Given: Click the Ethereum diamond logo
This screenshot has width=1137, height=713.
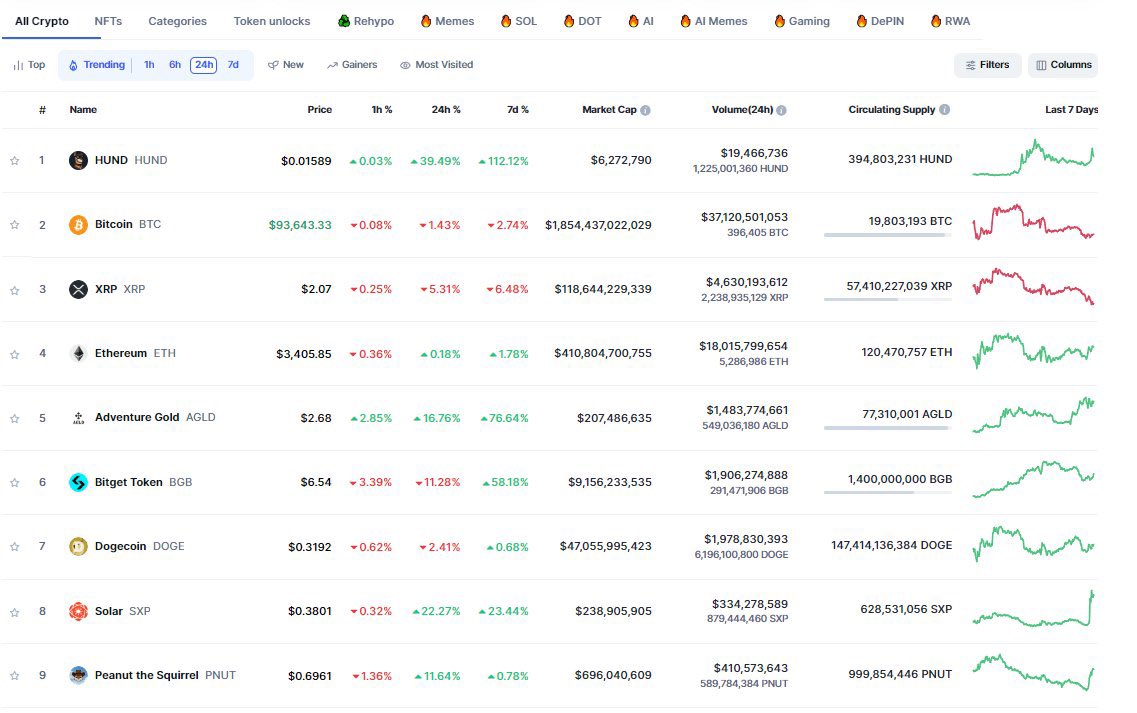Looking at the screenshot, I should (78, 354).
